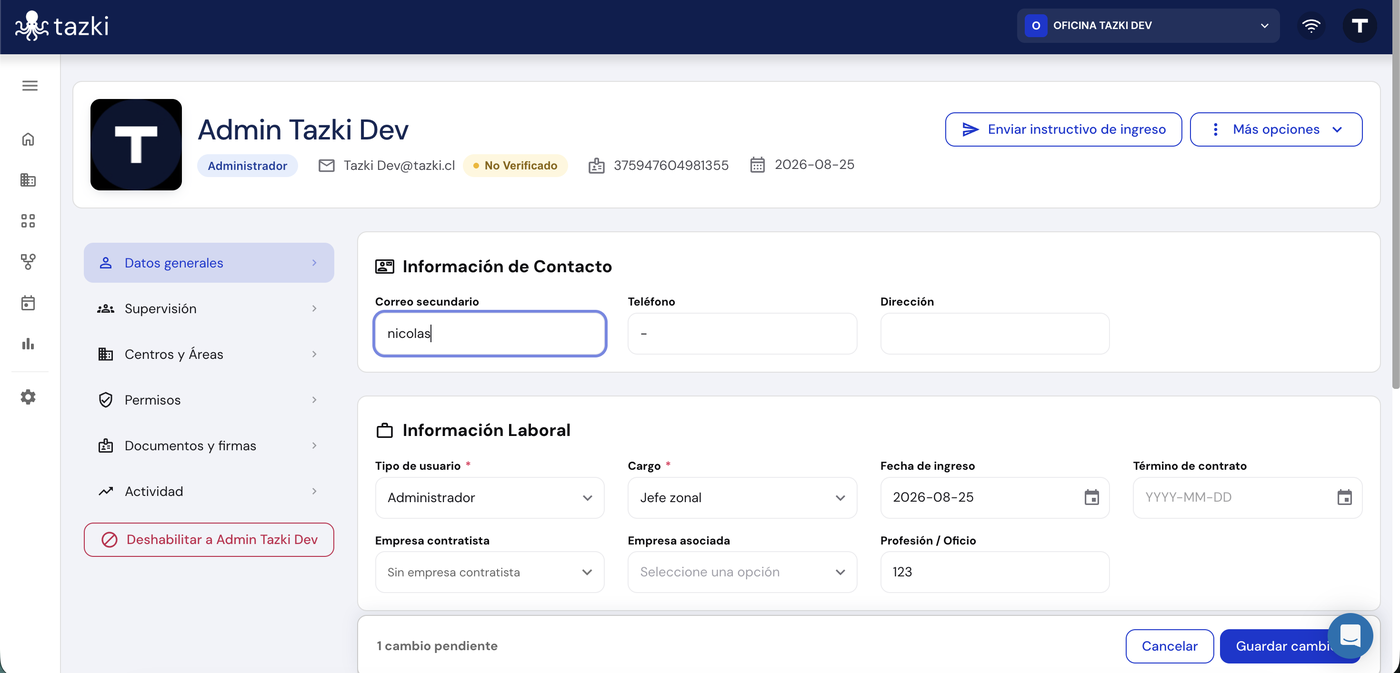Open calendar picker for Fecha de ingreso
The height and width of the screenshot is (673, 1400).
click(1092, 498)
